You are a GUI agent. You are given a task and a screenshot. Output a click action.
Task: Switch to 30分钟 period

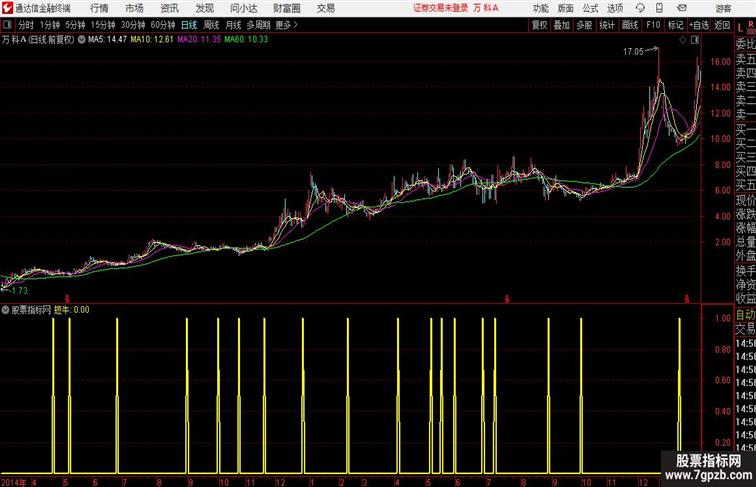133,25
